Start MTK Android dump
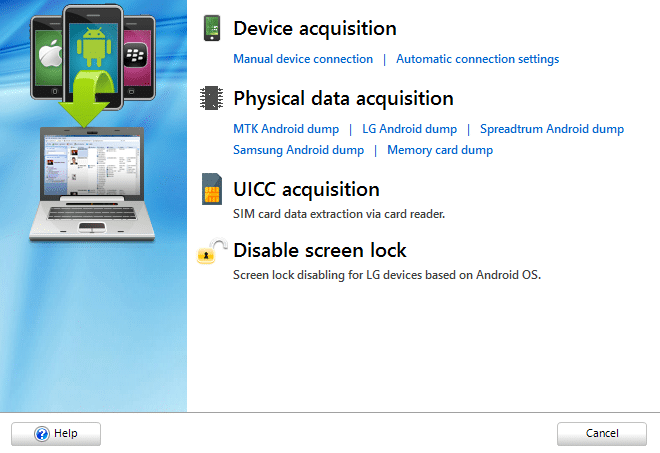 [286, 129]
